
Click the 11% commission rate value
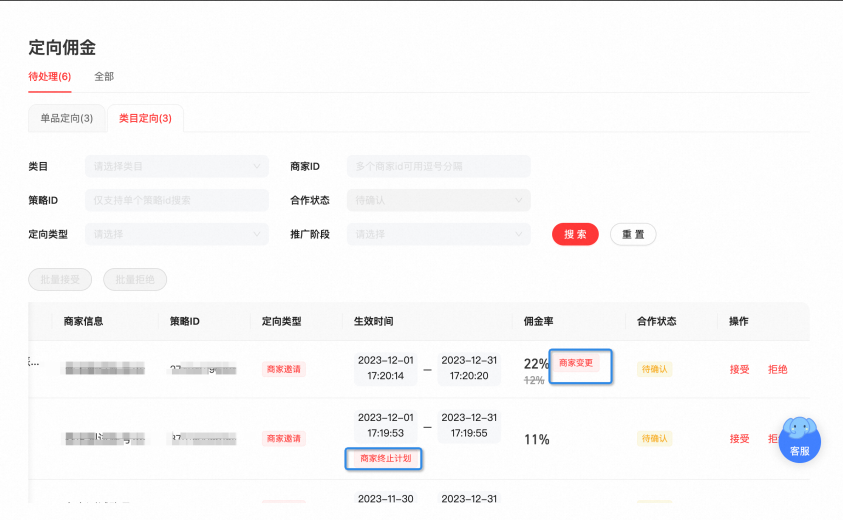point(537,440)
